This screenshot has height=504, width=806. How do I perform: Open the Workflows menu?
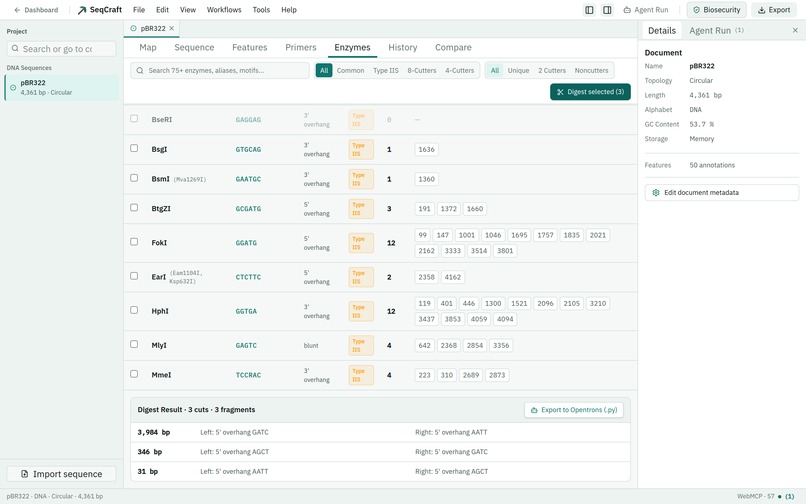click(224, 10)
